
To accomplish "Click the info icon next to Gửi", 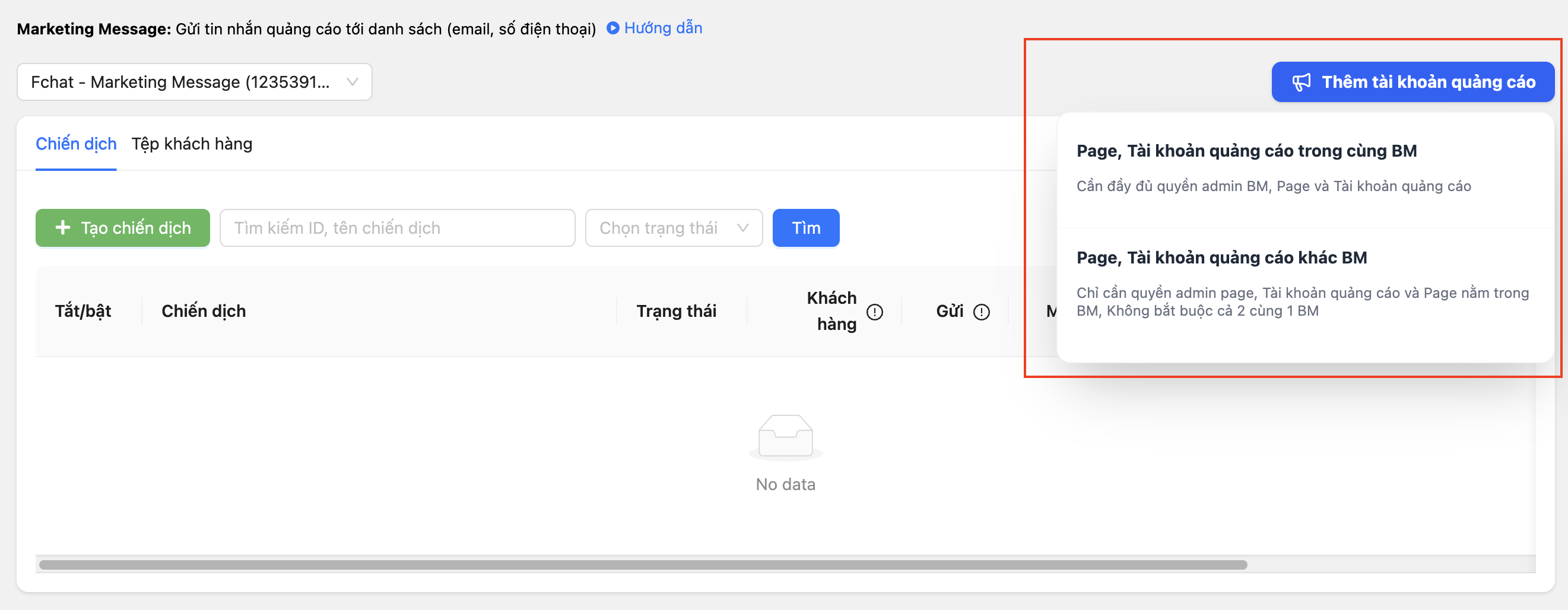I will pyautogui.click(x=981, y=312).
